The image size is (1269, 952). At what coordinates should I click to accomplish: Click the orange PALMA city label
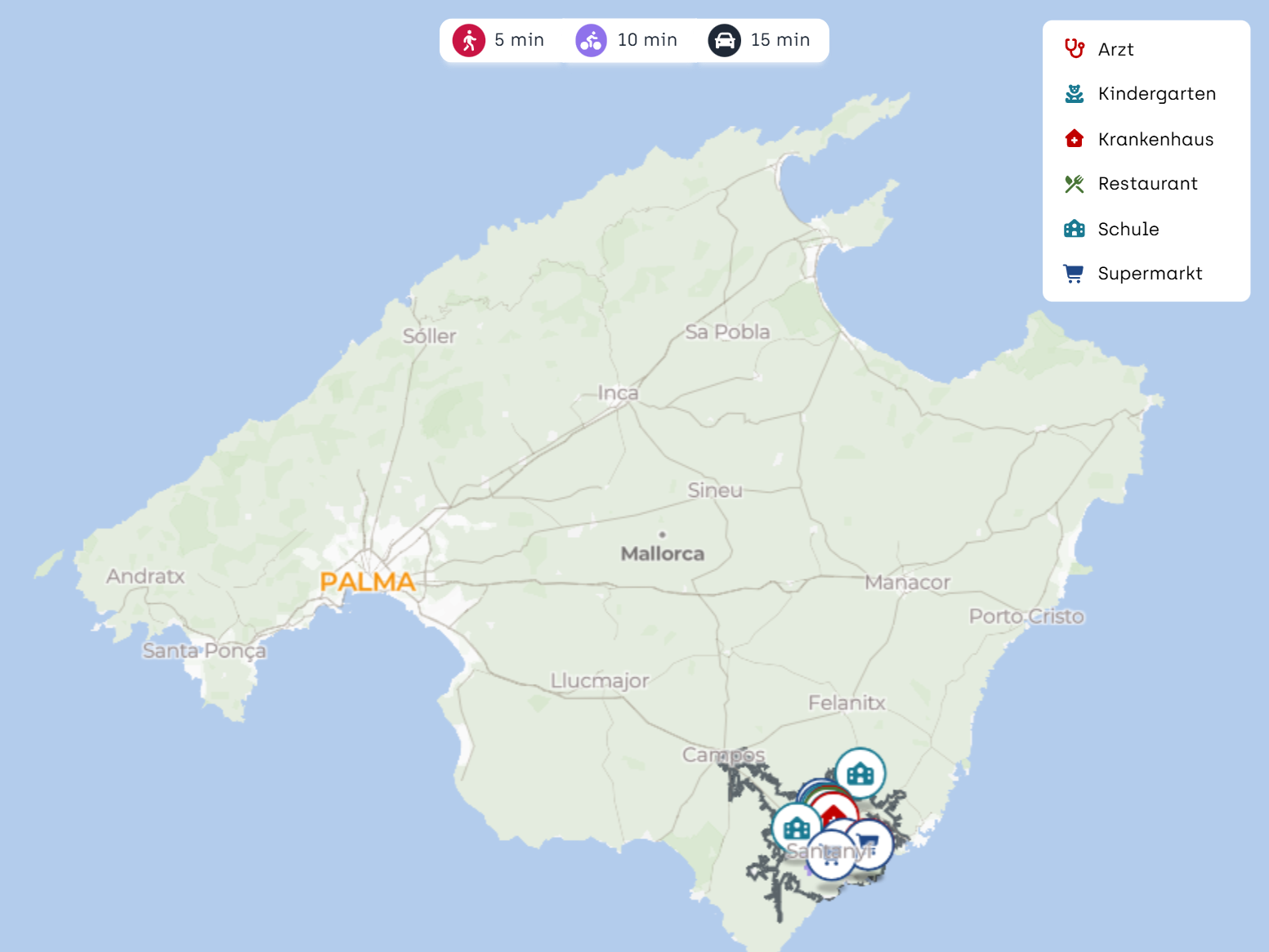[367, 582]
